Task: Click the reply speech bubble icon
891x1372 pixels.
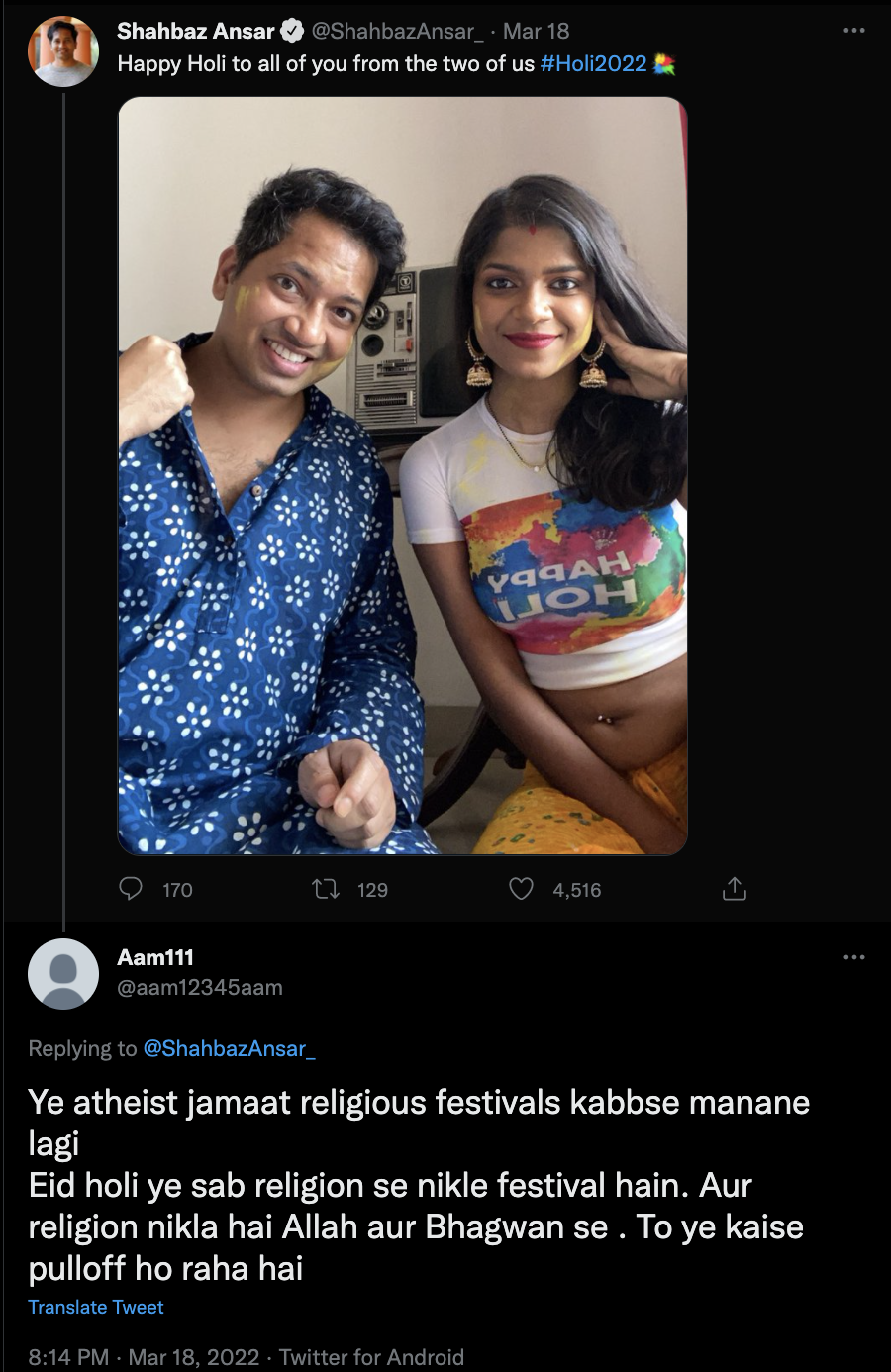Action: click(131, 889)
